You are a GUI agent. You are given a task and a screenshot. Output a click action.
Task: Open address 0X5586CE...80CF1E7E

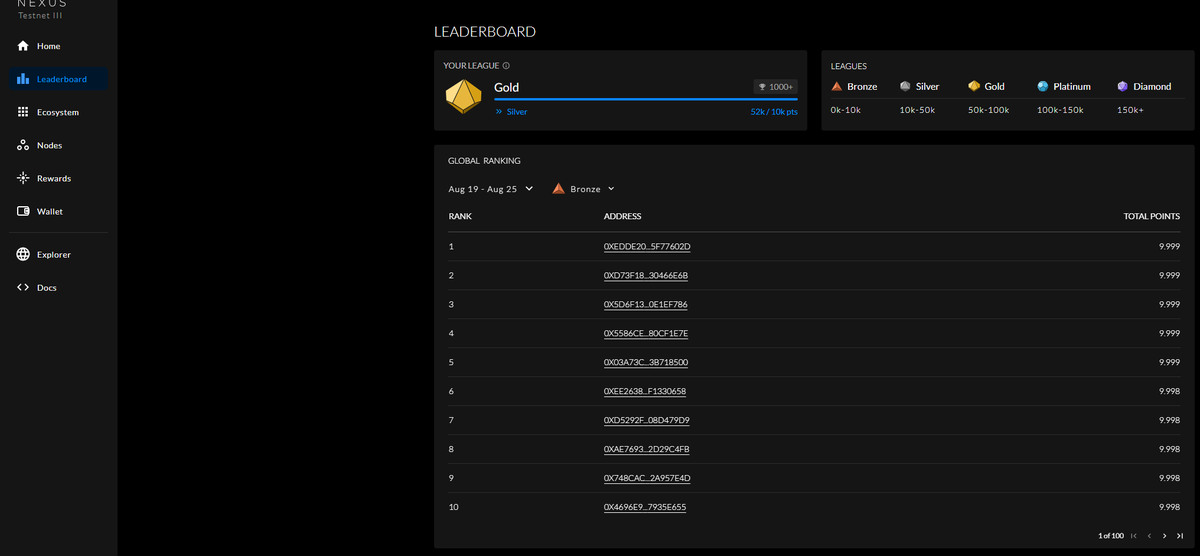(646, 333)
